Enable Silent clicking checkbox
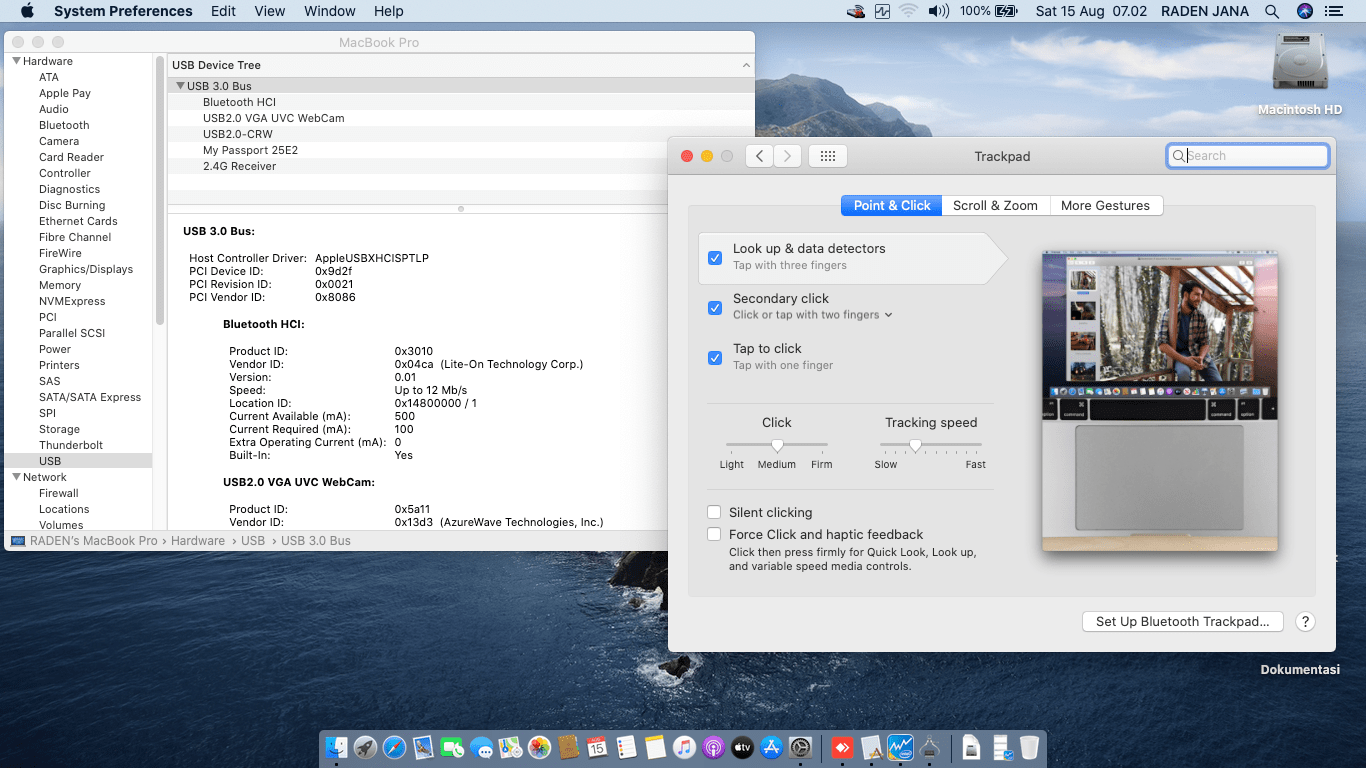This screenshot has height=768, width=1366. pos(714,512)
